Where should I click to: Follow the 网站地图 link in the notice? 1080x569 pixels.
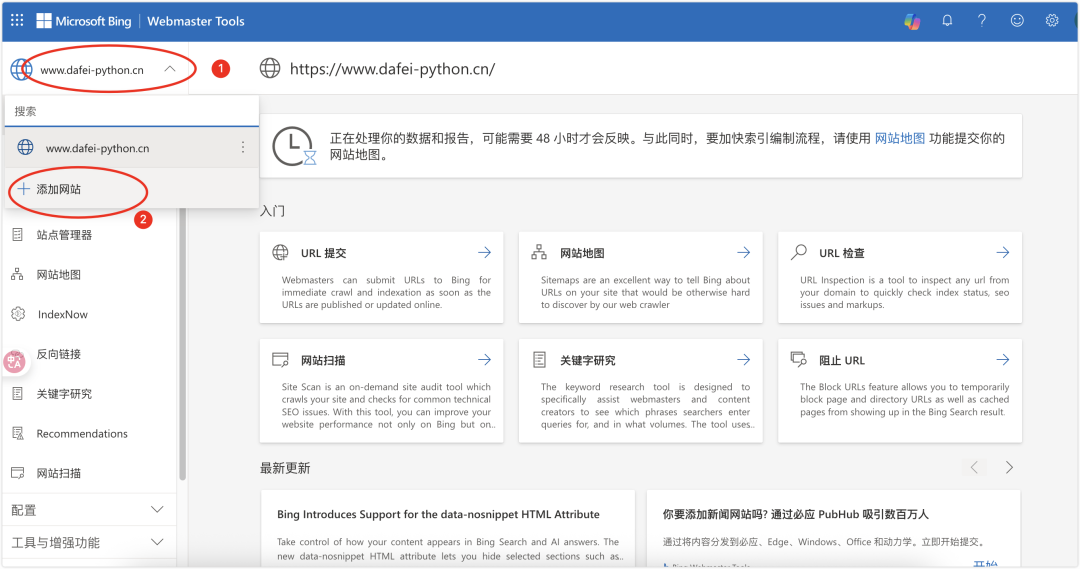(900, 138)
